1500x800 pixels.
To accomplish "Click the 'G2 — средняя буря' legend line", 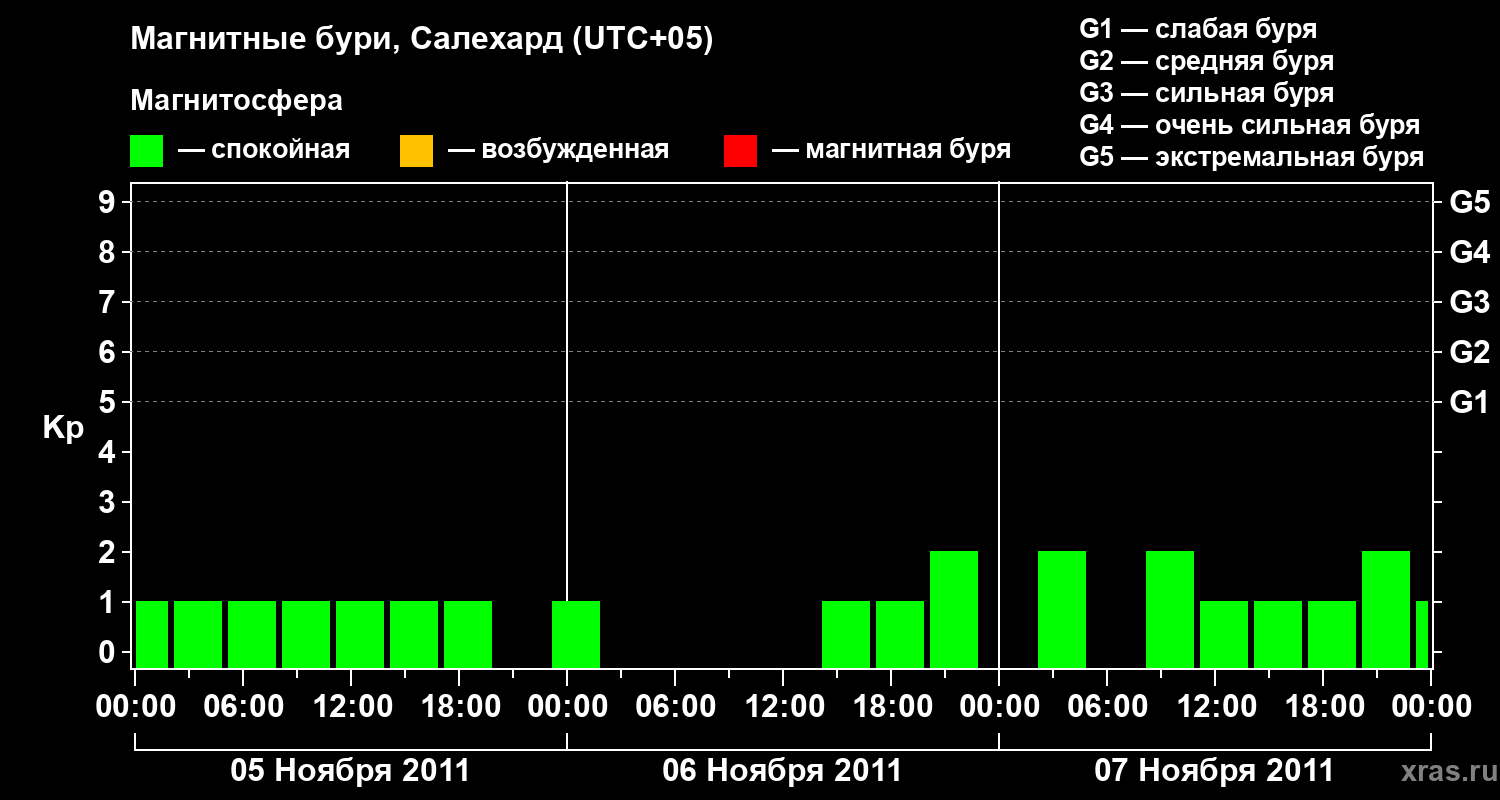I will (x=1207, y=61).
